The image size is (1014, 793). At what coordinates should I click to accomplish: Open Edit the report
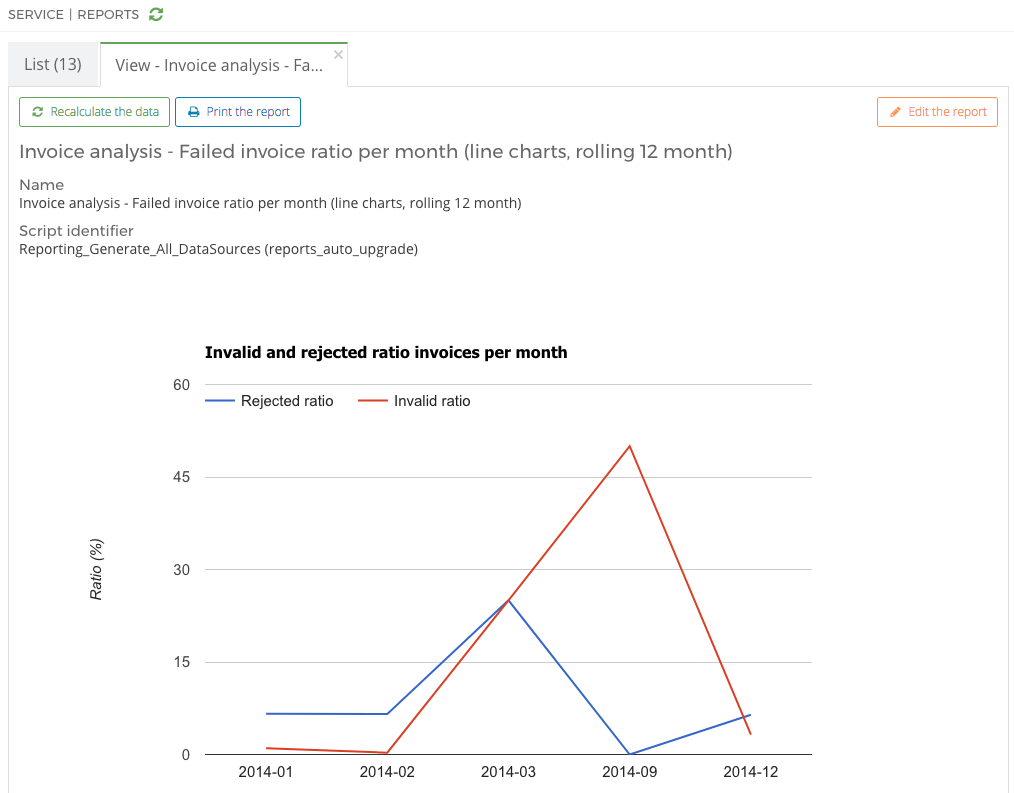coord(937,112)
